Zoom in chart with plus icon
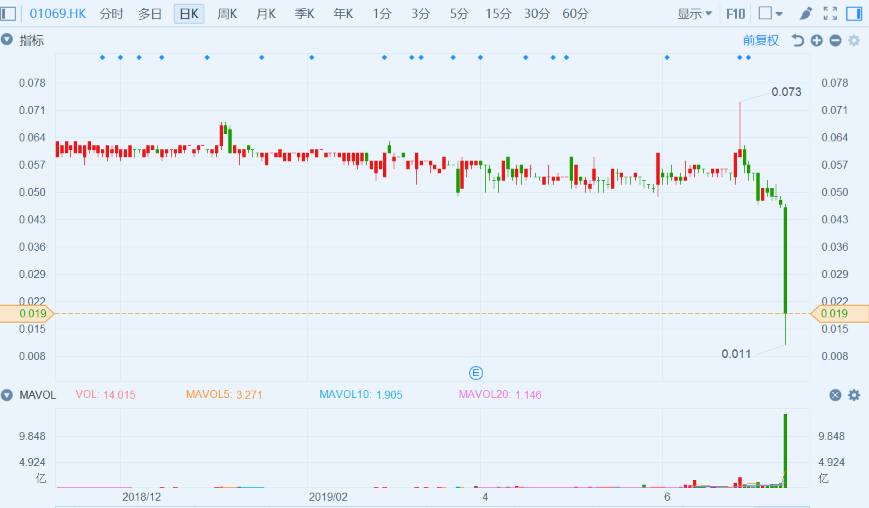 point(816,40)
